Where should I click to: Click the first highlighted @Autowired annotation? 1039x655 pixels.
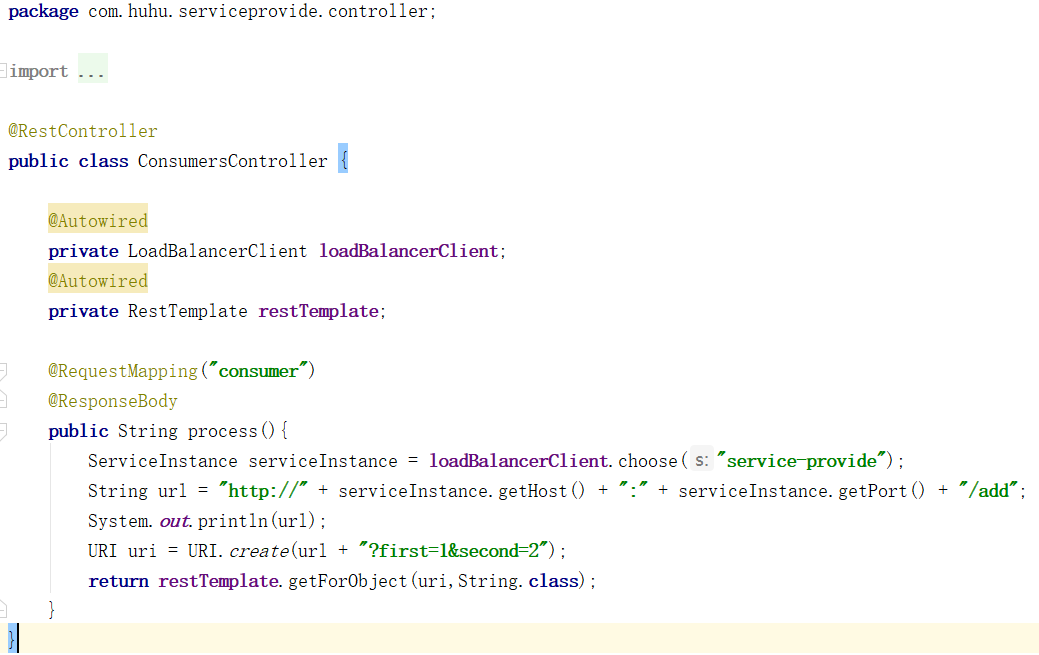(x=98, y=221)
